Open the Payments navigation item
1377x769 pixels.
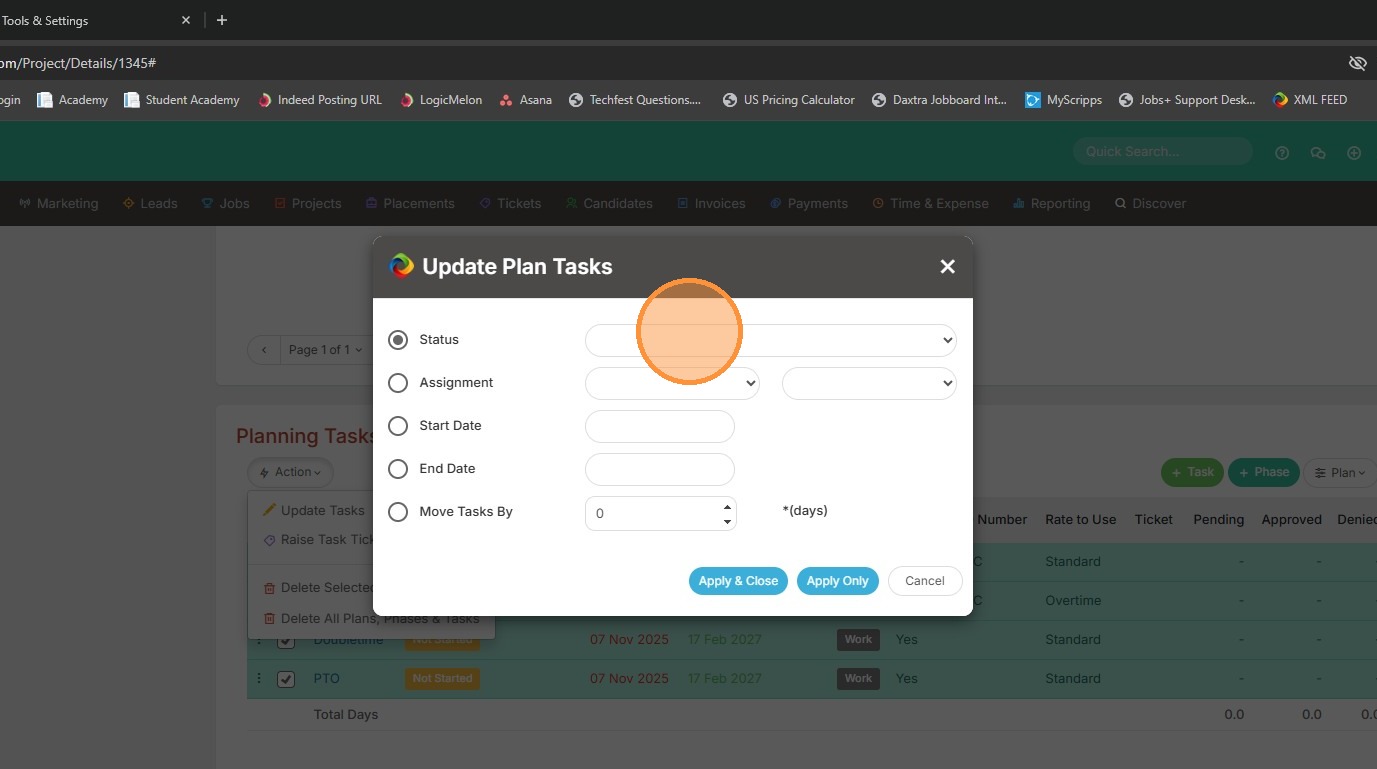click(809, 203)
